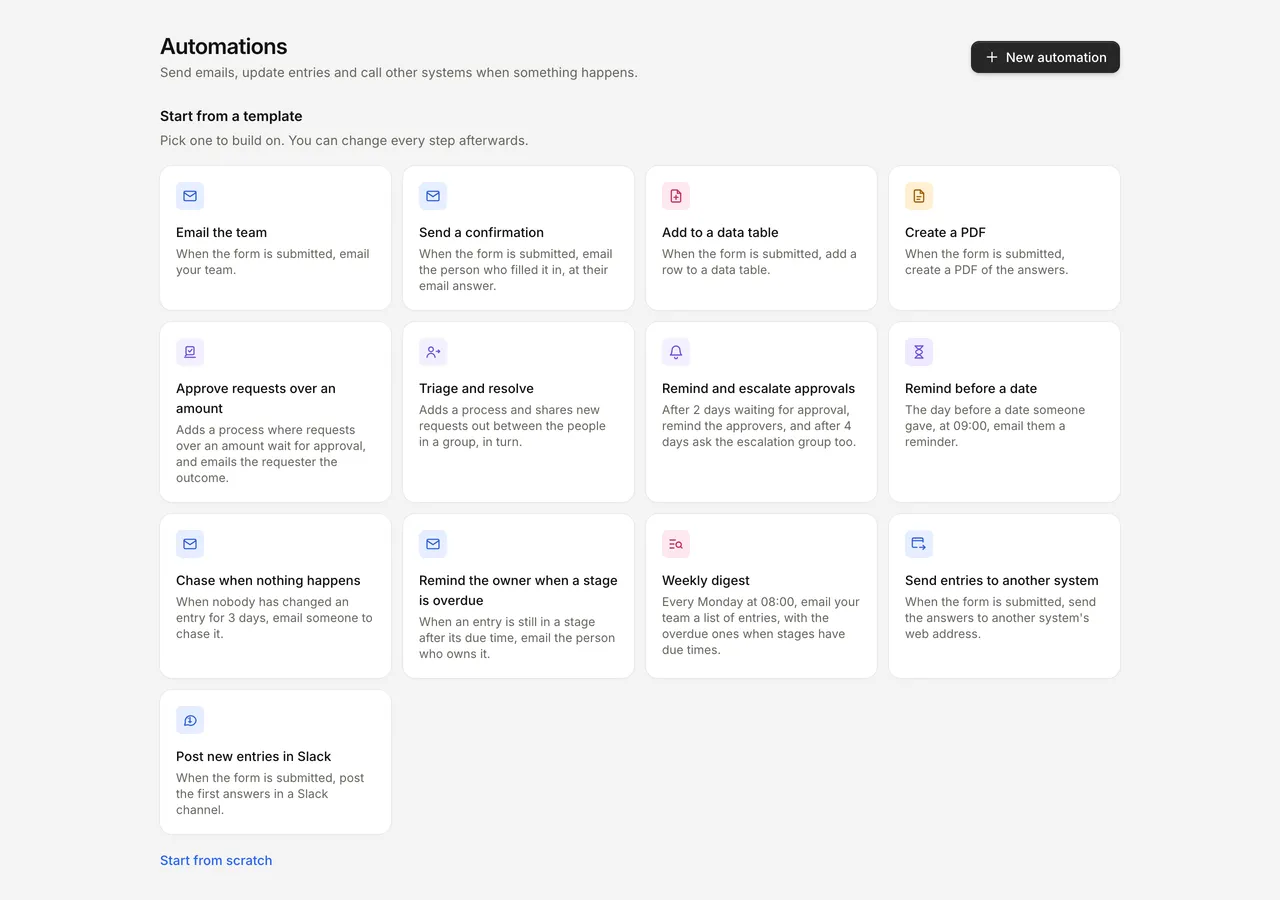
Task: Select "Remind the owner when a stage is overdue" title
Action: [x=518, y=590]
